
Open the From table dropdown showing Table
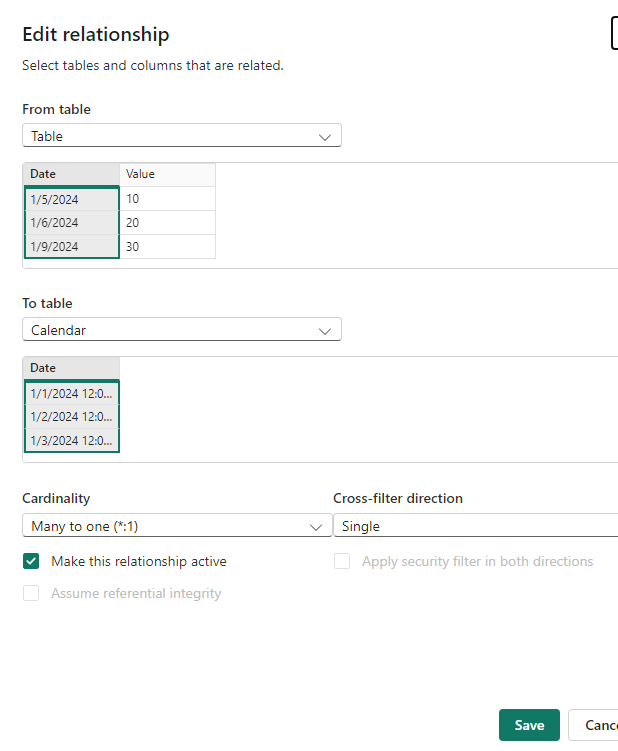[182, 136]
